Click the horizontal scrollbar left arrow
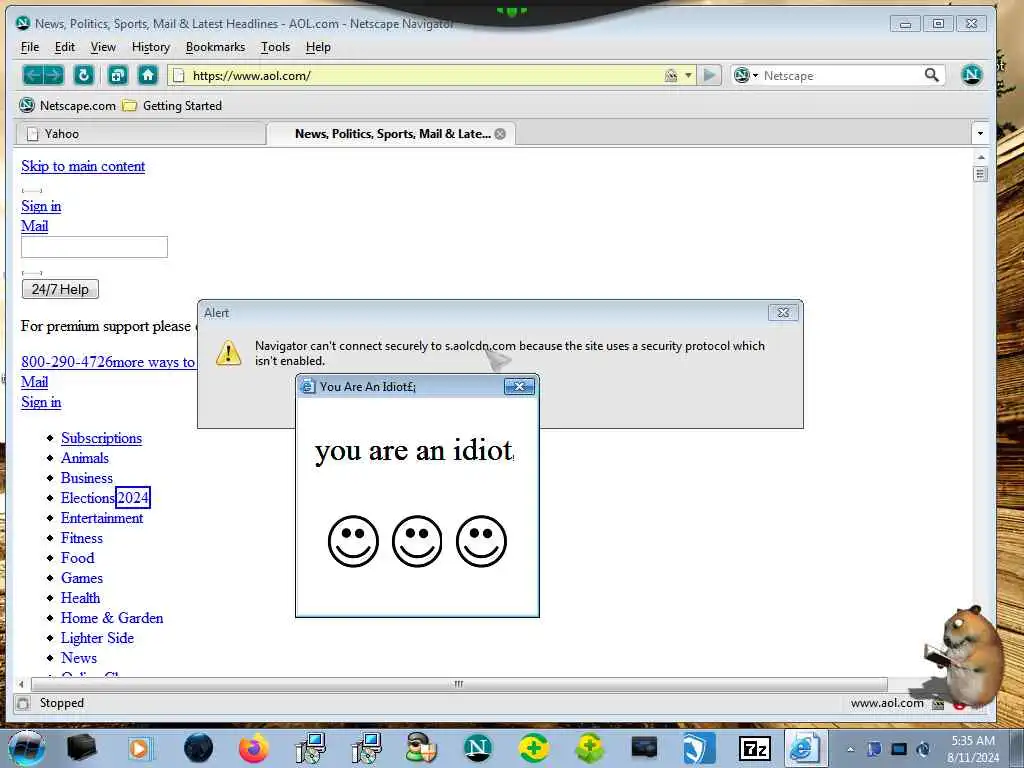This screenshot has width=1024, height=768. coord(22,684)
